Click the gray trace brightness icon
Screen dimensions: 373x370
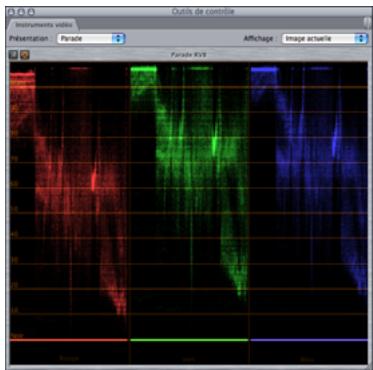14,55
